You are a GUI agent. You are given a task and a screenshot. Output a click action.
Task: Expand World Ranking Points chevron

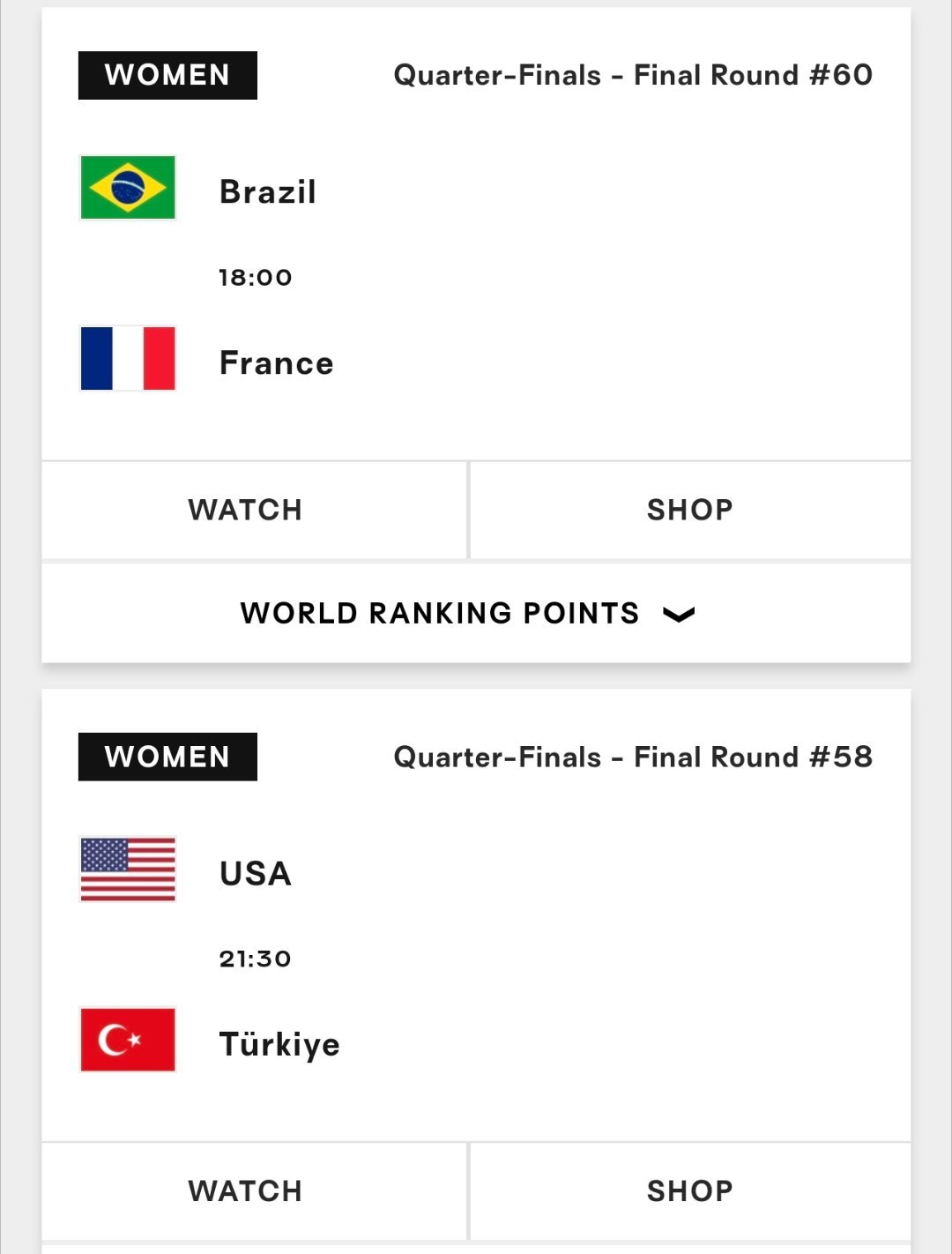point(679,614)
